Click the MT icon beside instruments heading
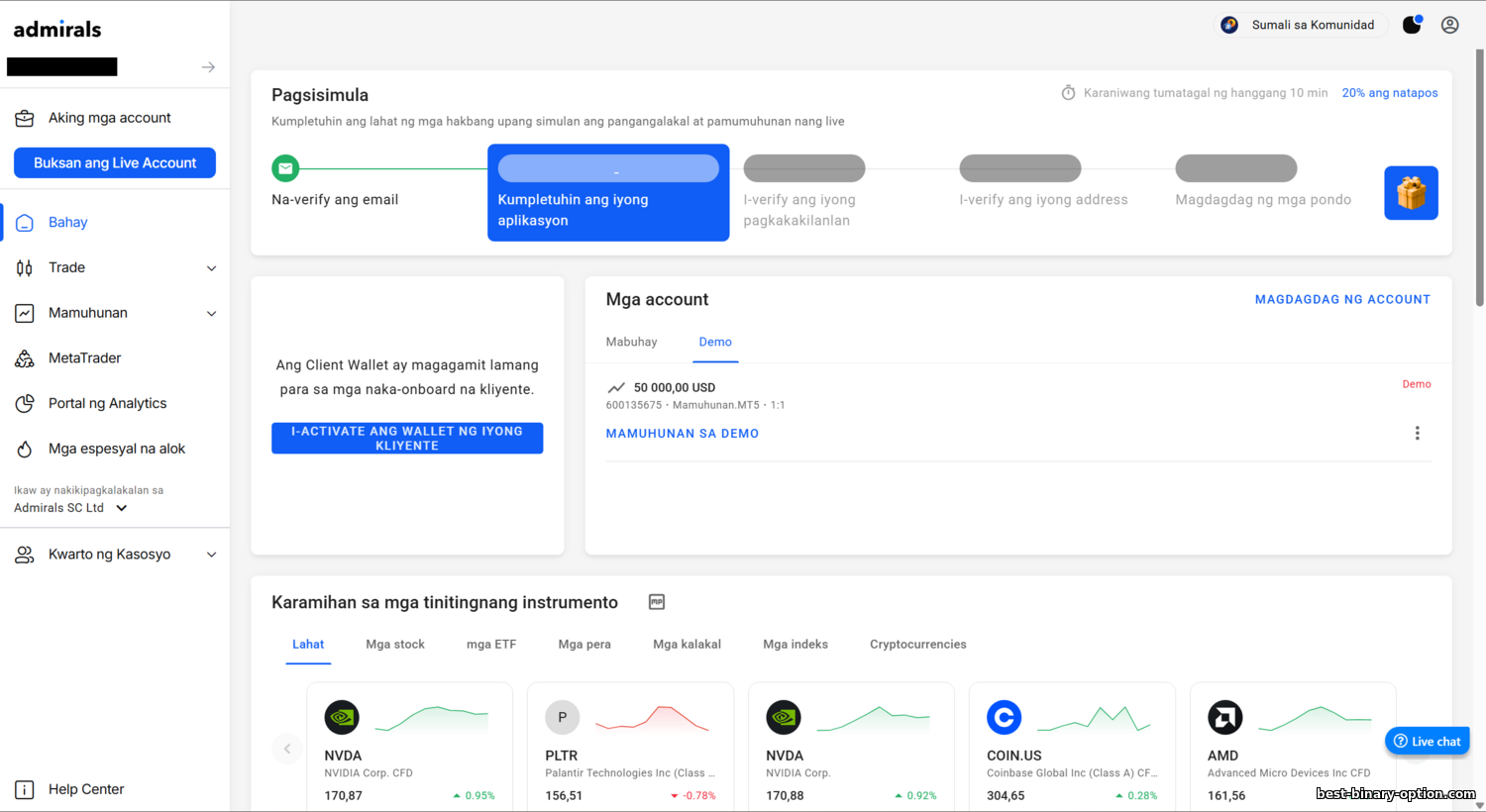Viewport: 1486px width, 812px height. click(x=656, y=602)
